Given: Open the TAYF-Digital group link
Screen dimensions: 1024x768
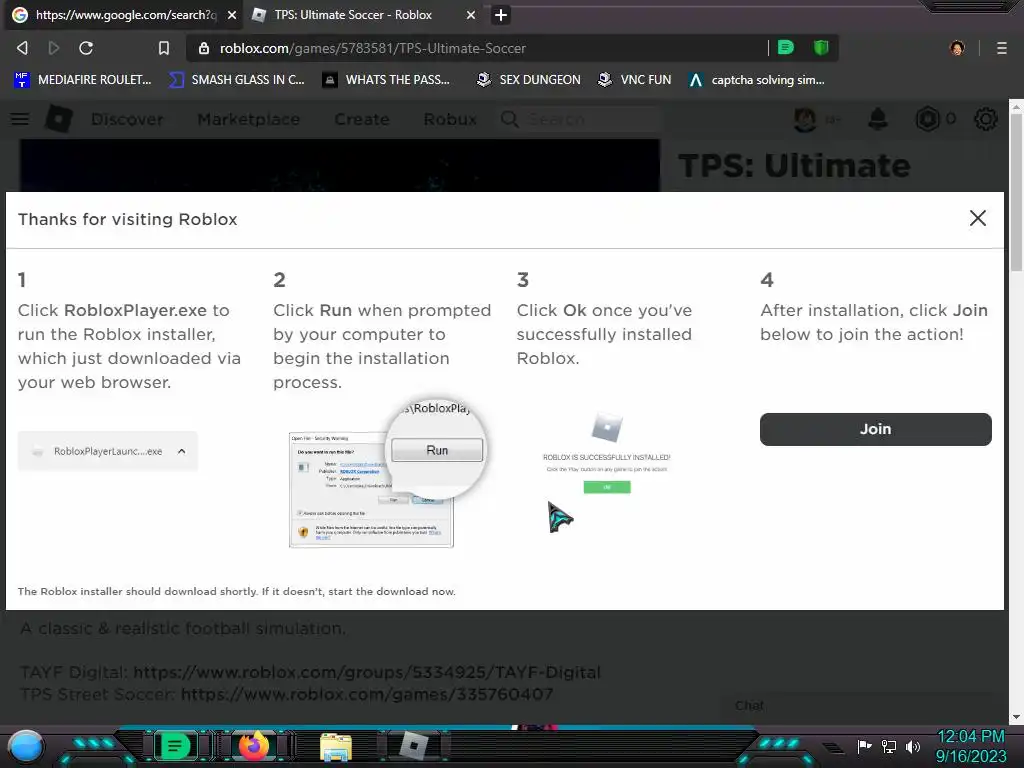Looking at the screenshot, I should (x=367, y=672).
